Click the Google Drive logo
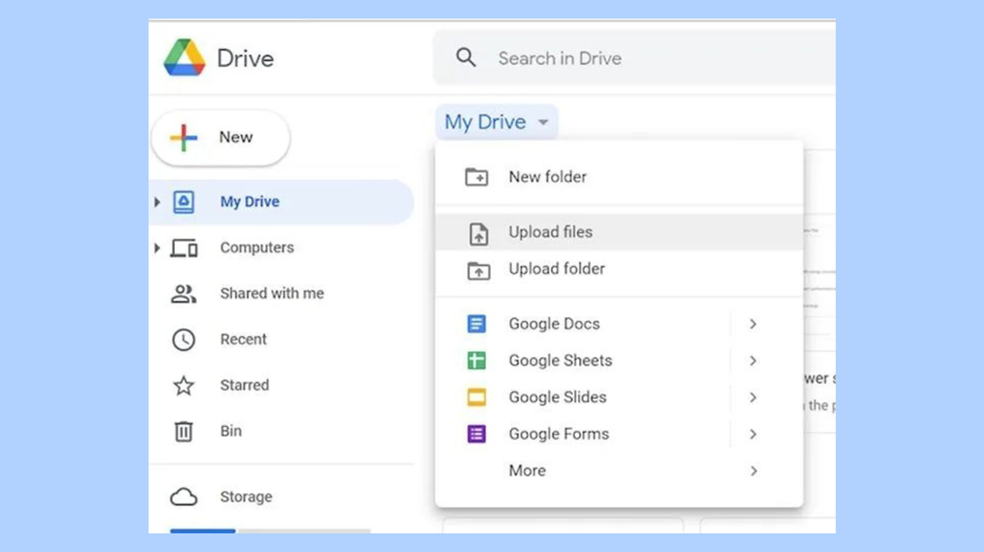The height and width of the screenshot is (552, 984). pyautogui.click(x=184, y=58)
